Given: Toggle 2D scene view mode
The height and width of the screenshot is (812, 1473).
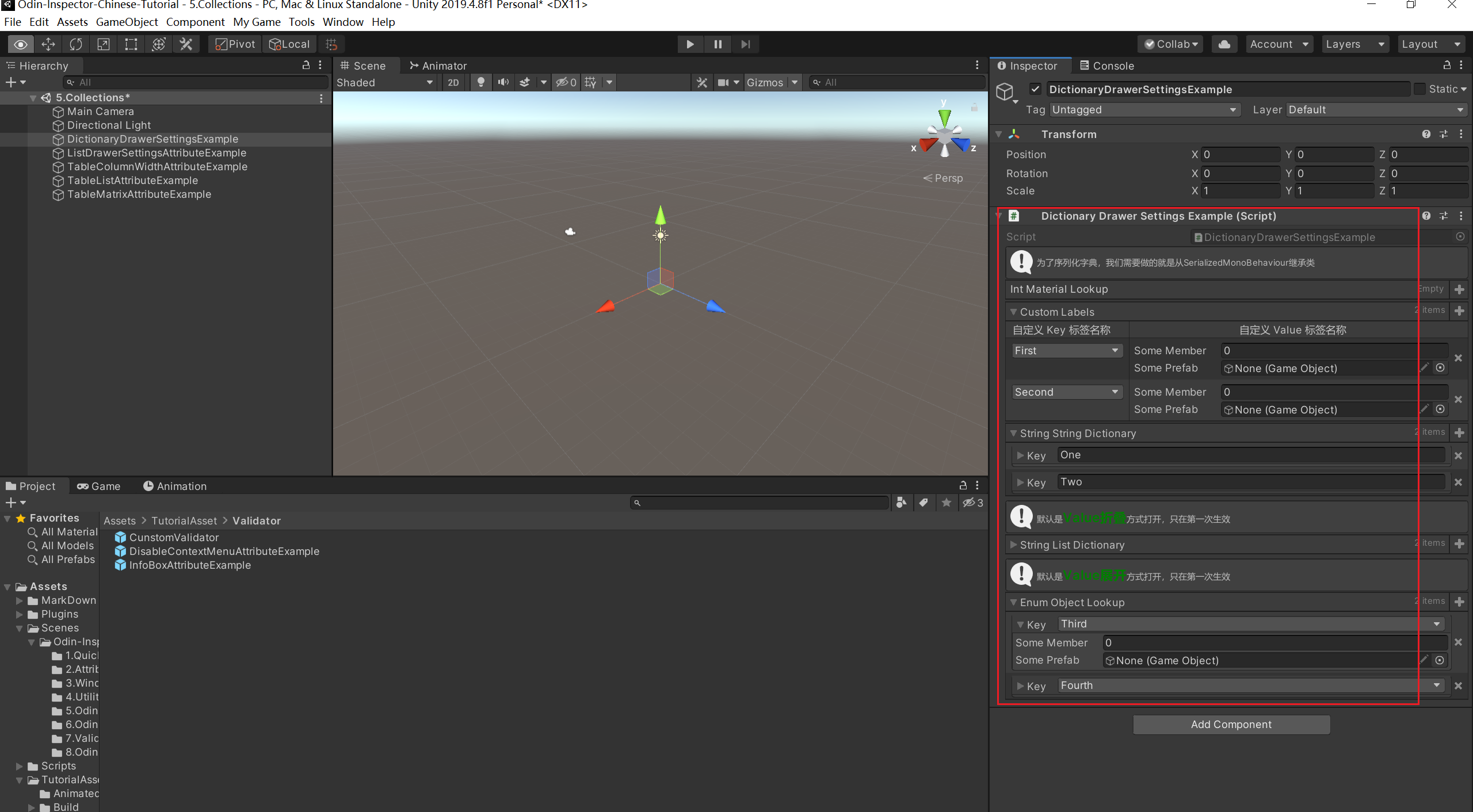Looking at the screenshot, I should click(x=453, y=82).
